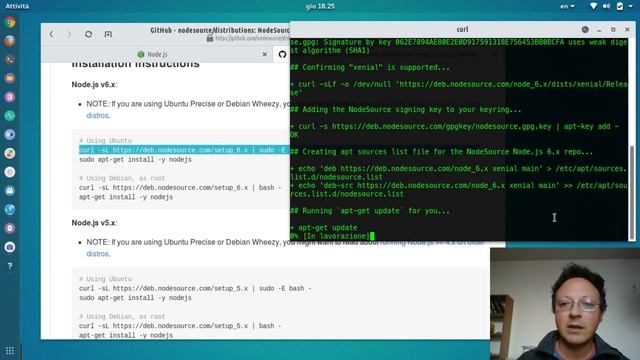Open the orange Files icon in dock

click(x=10, y=78)
